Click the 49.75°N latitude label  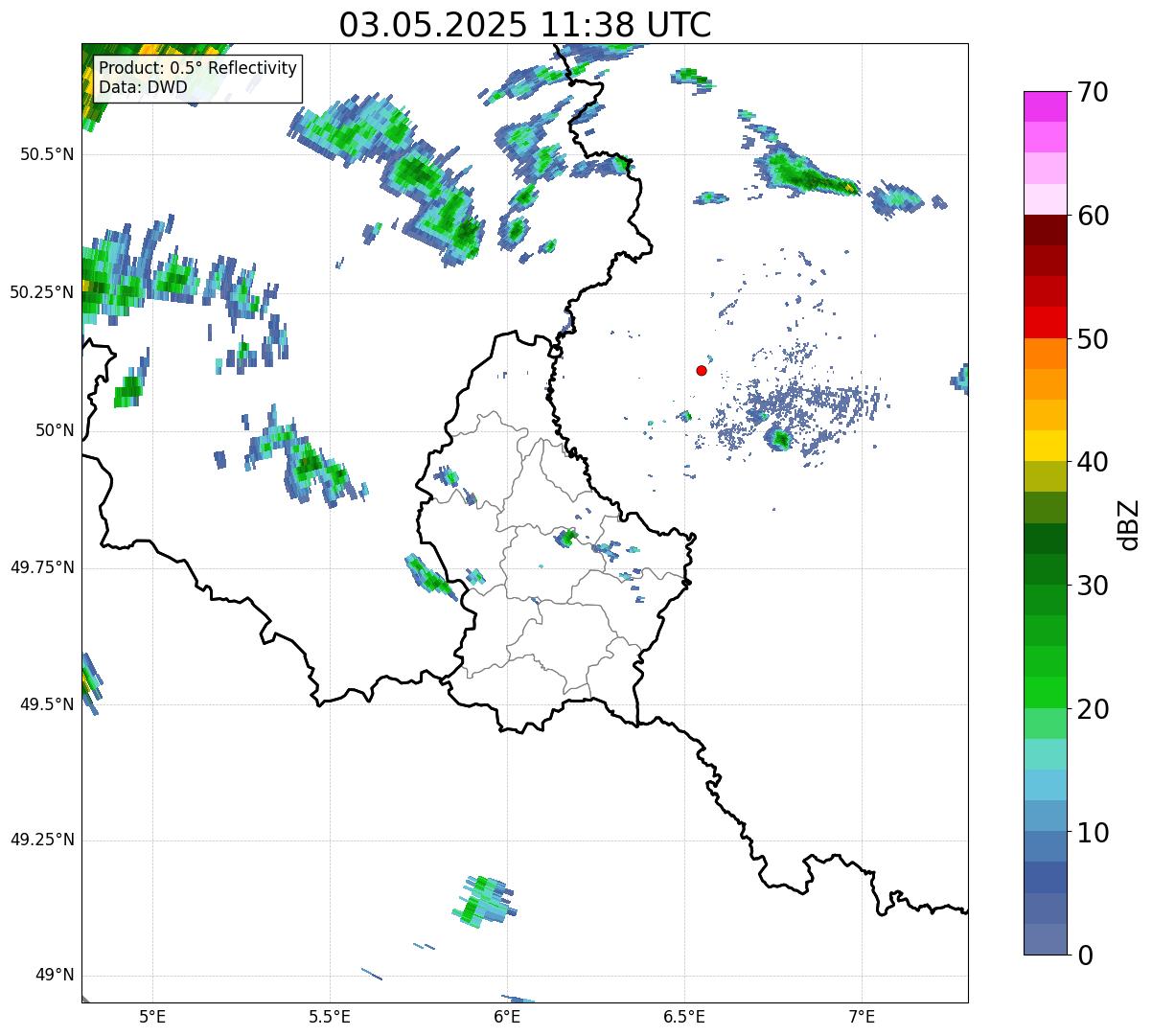(42, 567)
